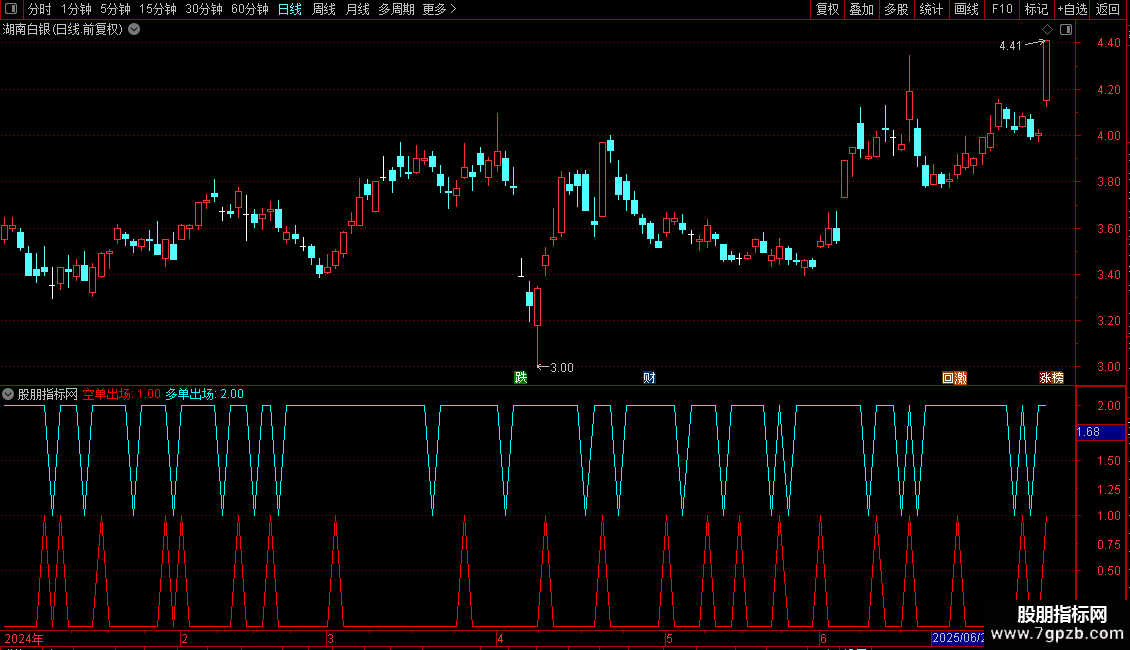This screenshot has height=650, width=1130.
Task: Click the 榜 event marker
Action: [1057, 378]
